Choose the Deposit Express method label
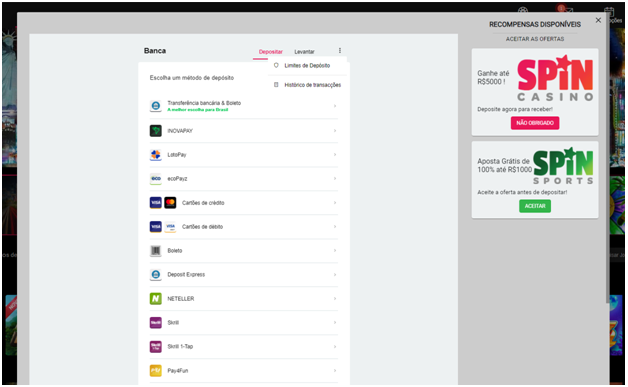Screen dimensions: 628x387 [x=186, y=274]
